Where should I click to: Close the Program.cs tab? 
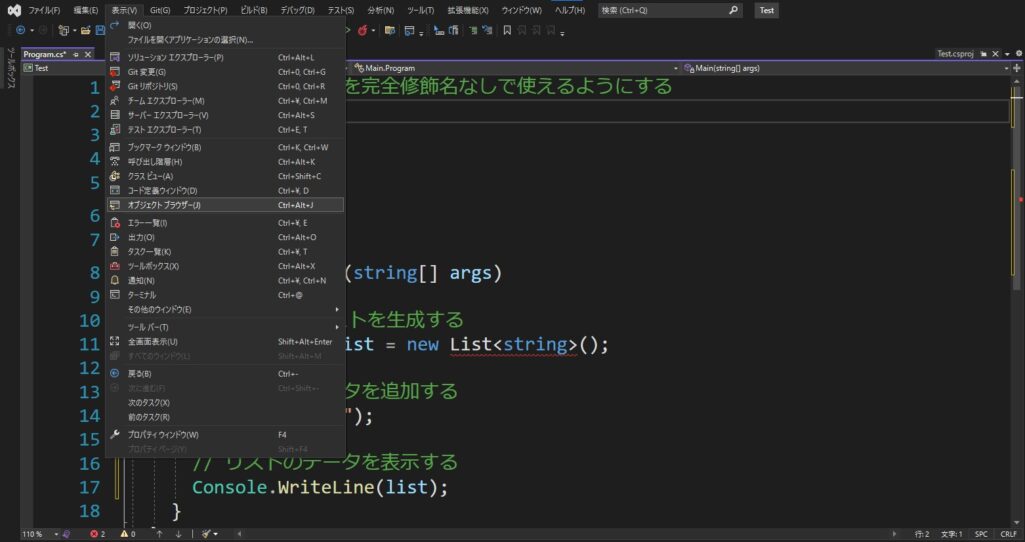point(88,54)
